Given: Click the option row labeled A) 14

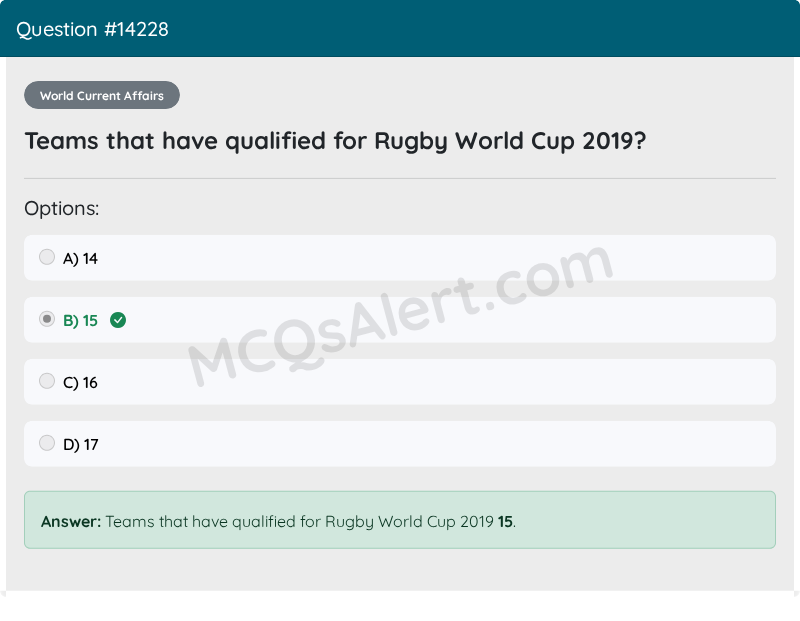Looking at the screenshot, I should [400, 257].
